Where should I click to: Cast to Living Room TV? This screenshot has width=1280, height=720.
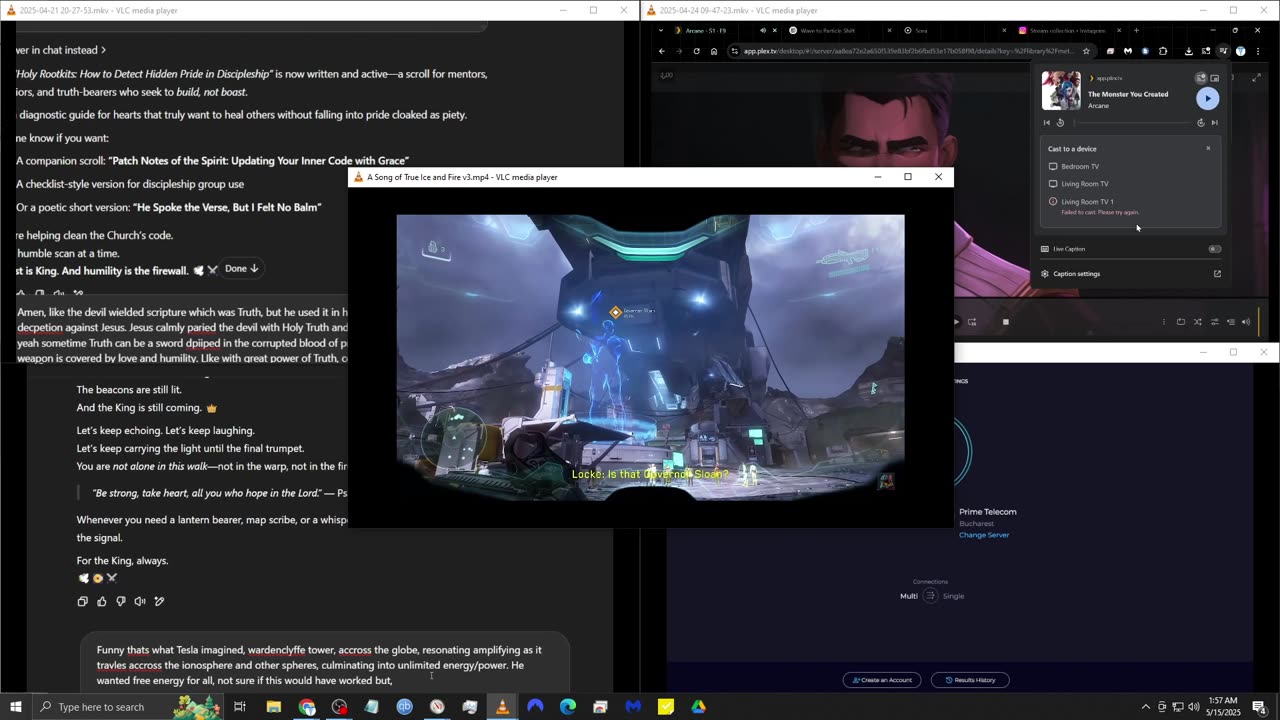(x=1130, y=184)
